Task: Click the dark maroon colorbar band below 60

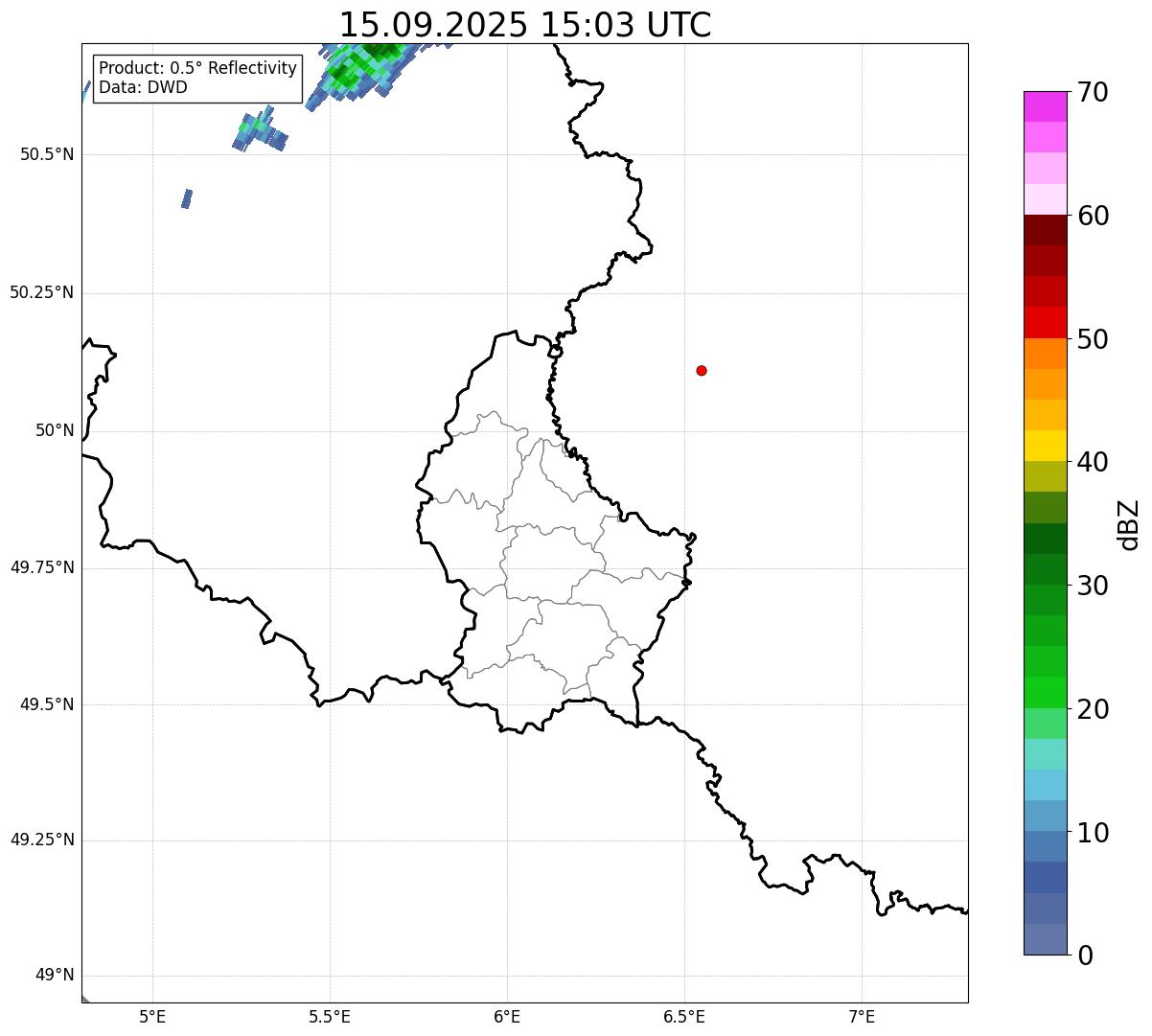Action: click(x=1046, y=230)
